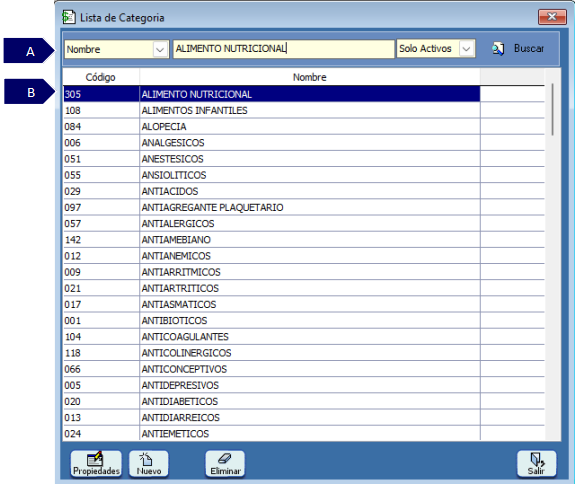Expand the Solo Activos filter dropdown
This screenshot has width=576, height=485.
pos(466,48)
